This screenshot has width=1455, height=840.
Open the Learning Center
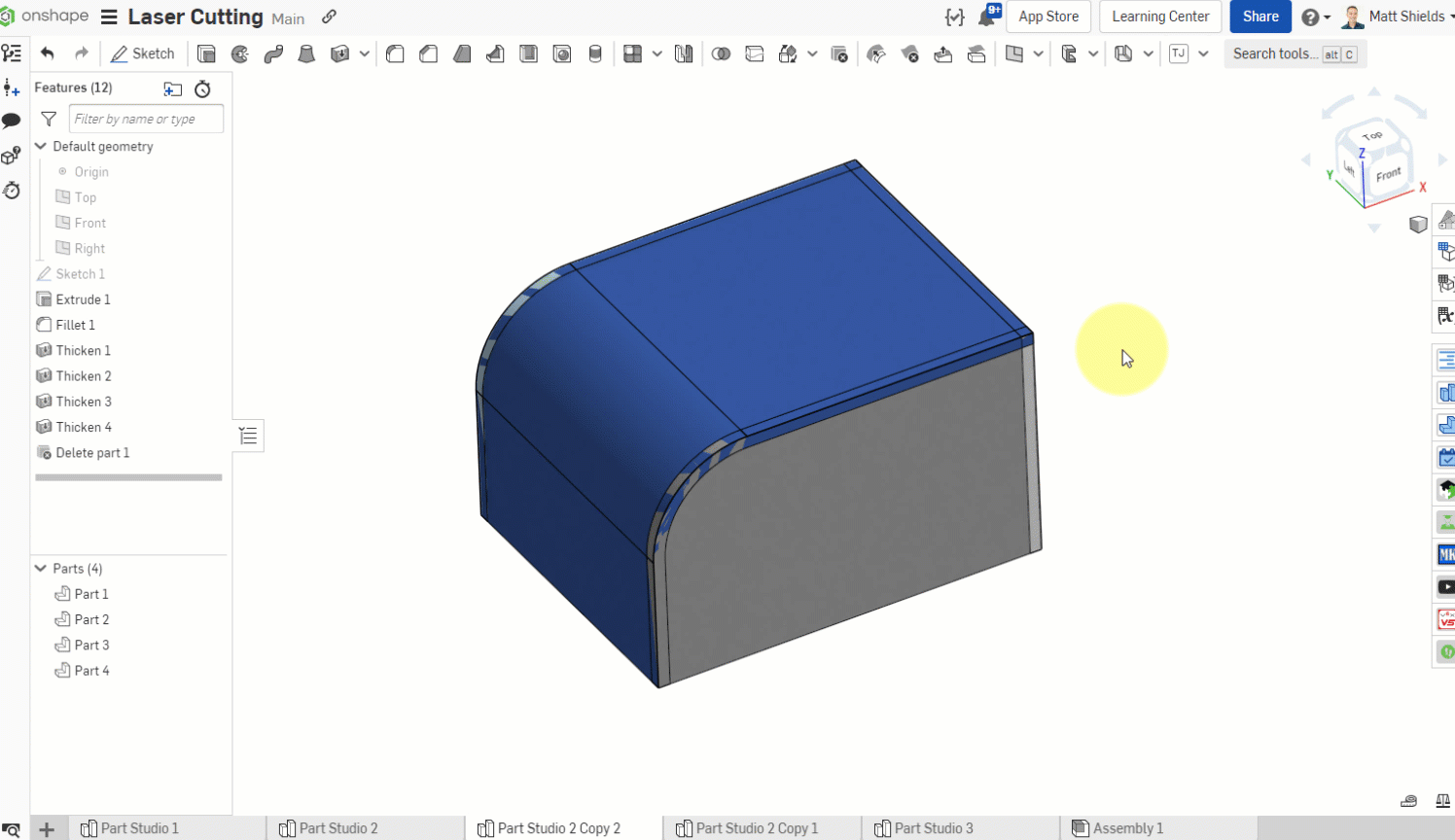point(1160,17)
